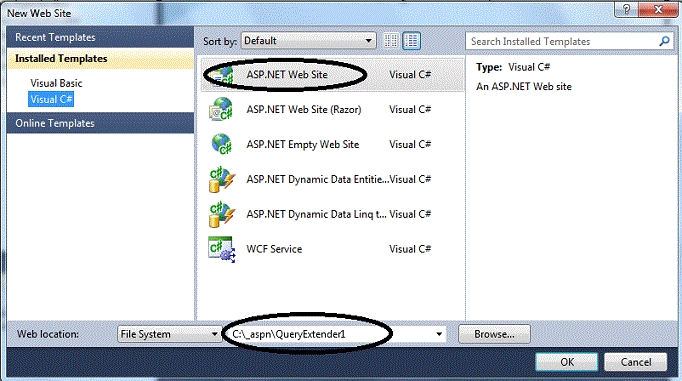Viewport: 682px width, 381px height.
Task: Select Visual C# in the templates tree
Action: tap(51, 99)
